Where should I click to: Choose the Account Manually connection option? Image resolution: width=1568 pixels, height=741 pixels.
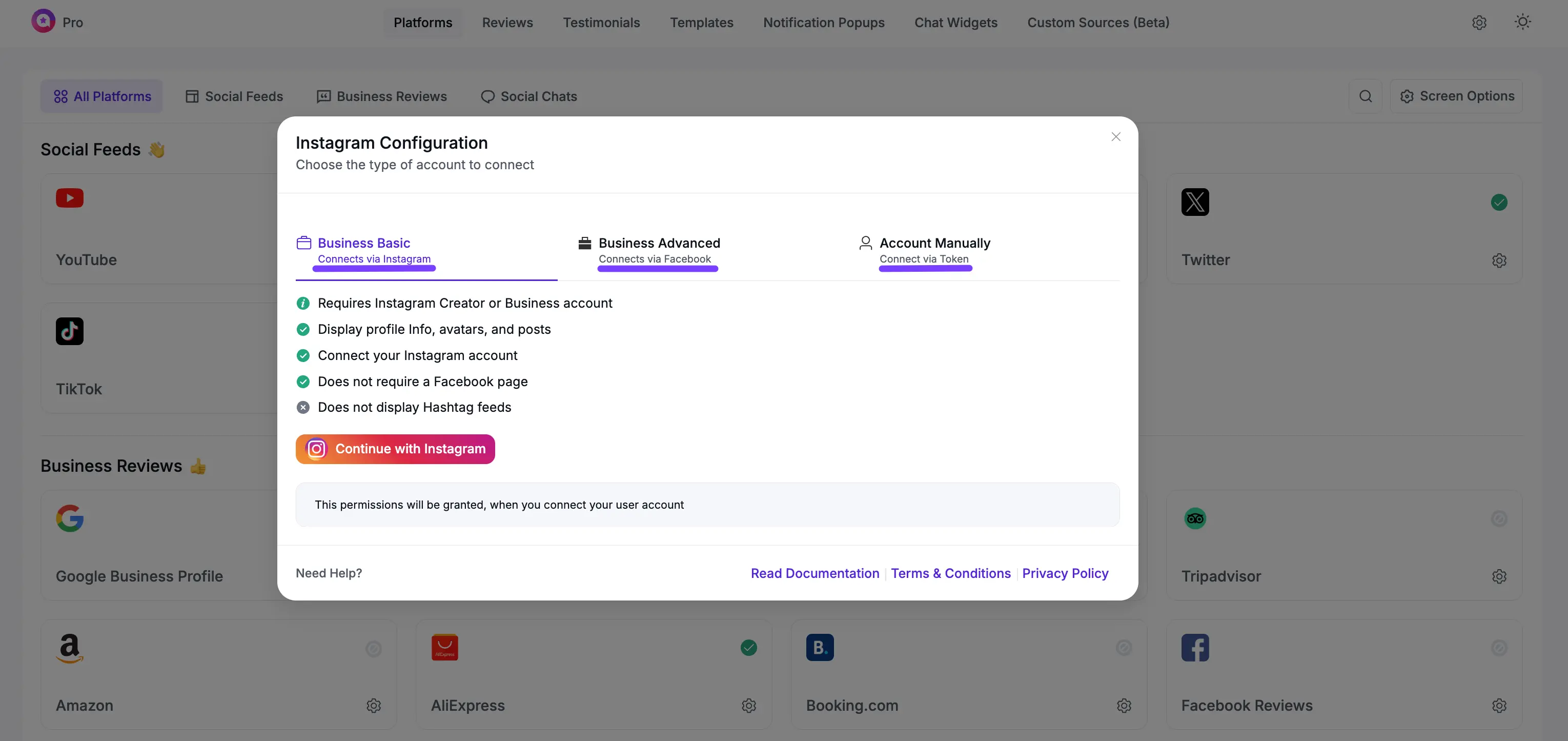(935, 243)
